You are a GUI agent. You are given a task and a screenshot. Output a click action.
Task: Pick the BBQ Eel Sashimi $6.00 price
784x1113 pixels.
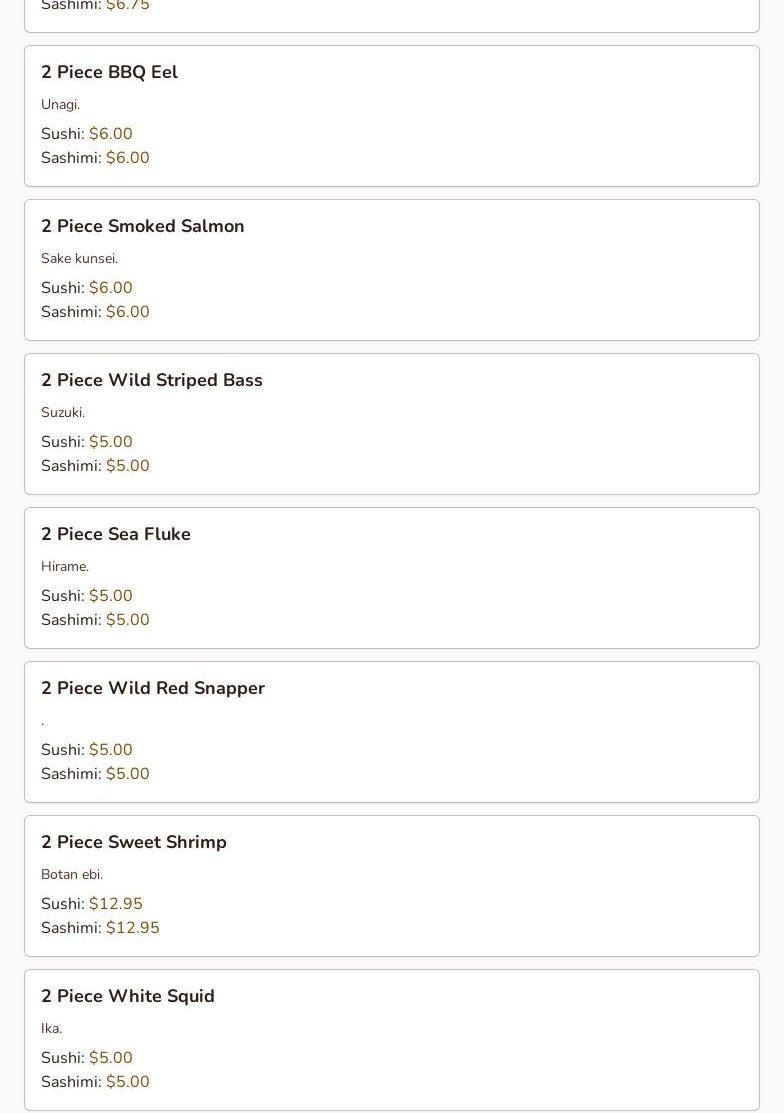click(127, 158)
